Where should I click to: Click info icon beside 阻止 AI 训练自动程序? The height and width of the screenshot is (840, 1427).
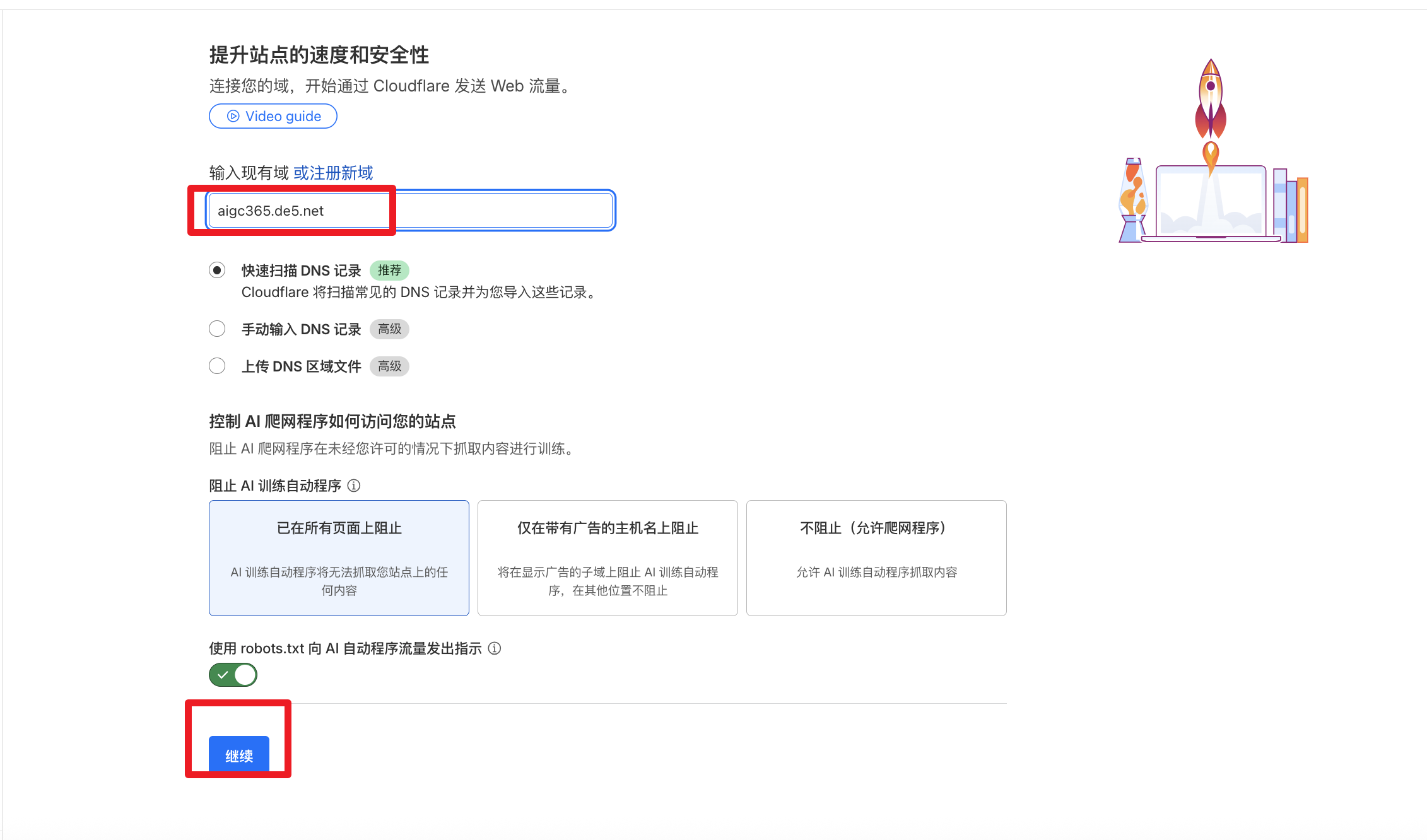(354, 486)
